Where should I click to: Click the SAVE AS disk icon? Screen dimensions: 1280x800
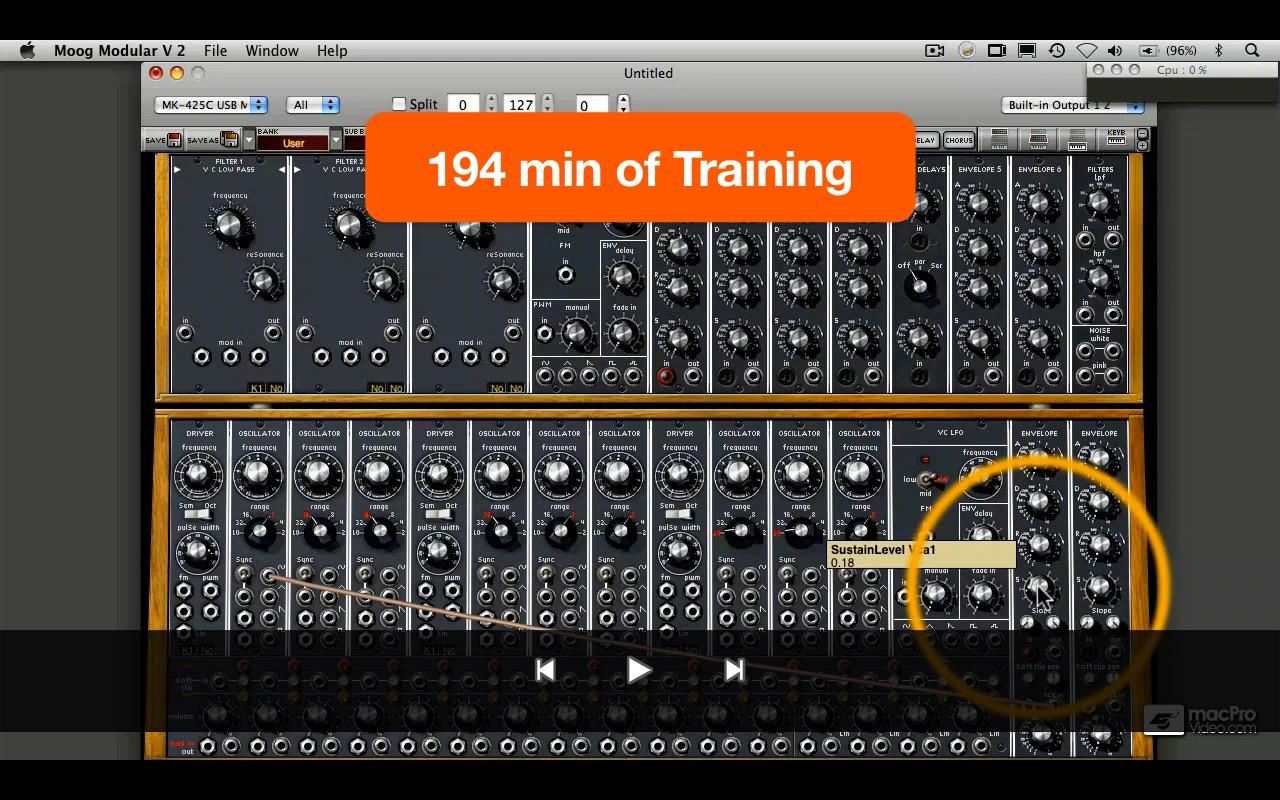(x=229, y=140)
